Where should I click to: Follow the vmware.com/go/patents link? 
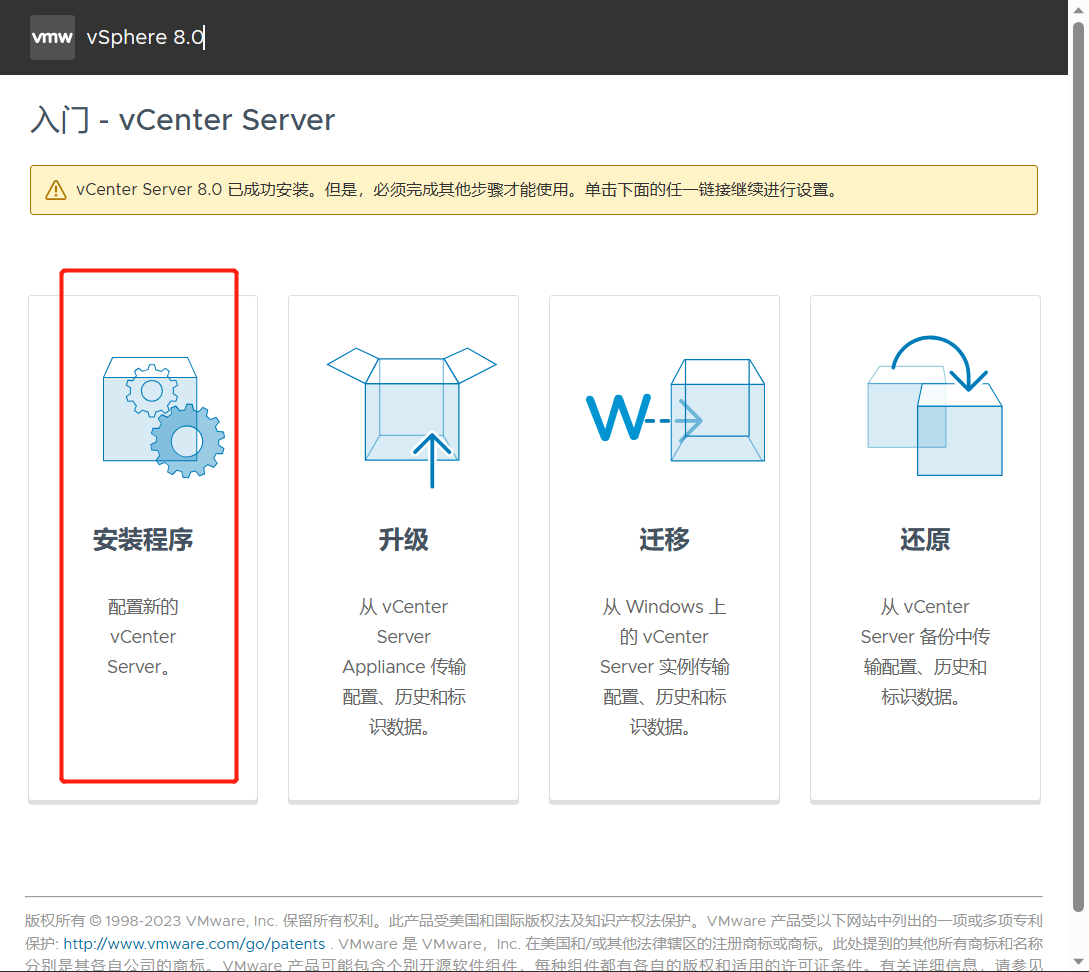(x=194, y=944)
